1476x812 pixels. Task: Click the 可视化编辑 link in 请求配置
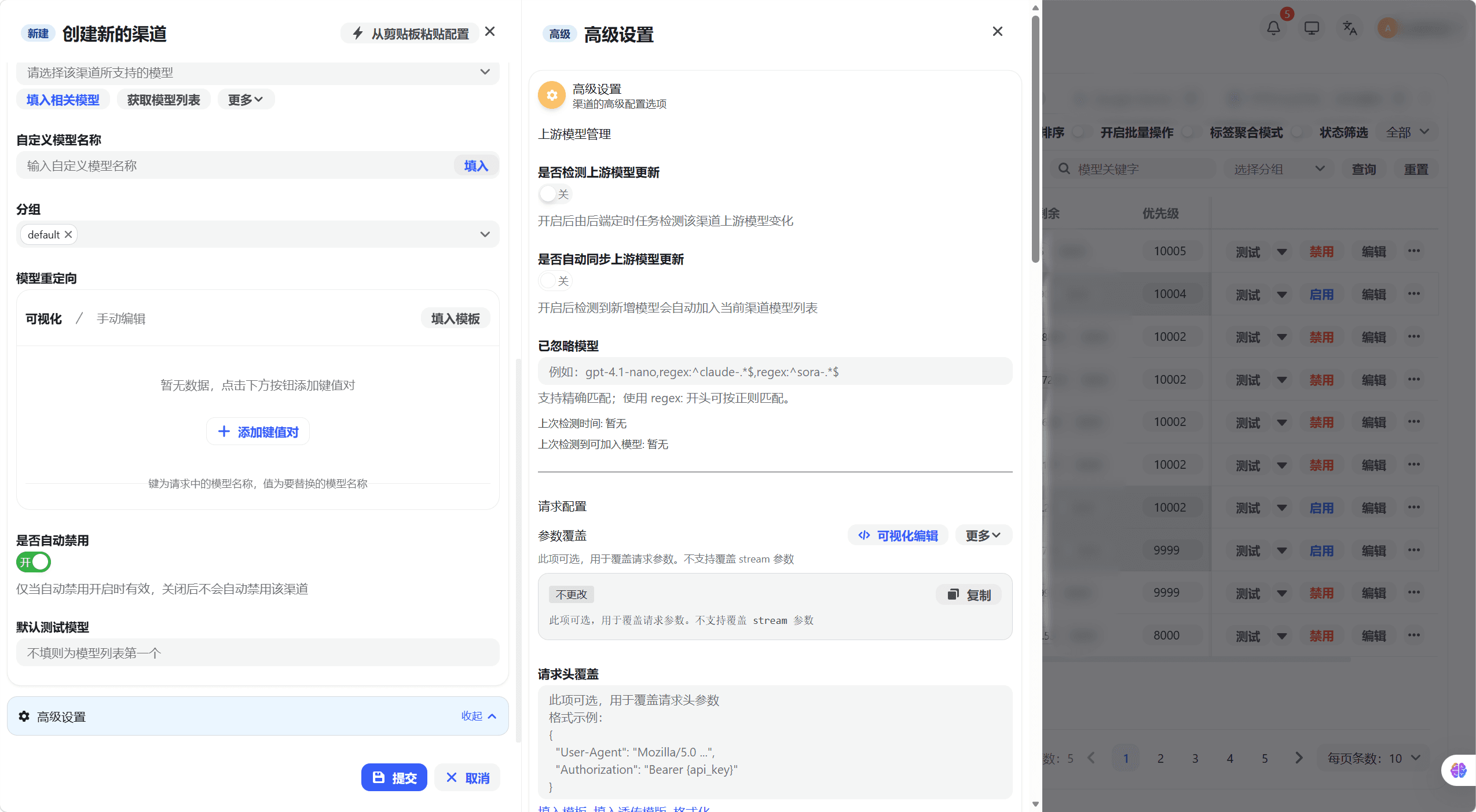[x=897, y=535]
